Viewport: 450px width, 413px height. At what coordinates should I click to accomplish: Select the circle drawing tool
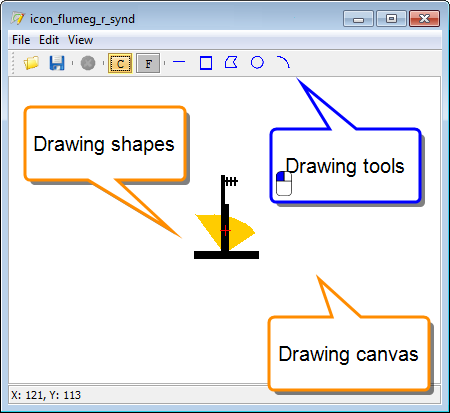coord(257,62)
